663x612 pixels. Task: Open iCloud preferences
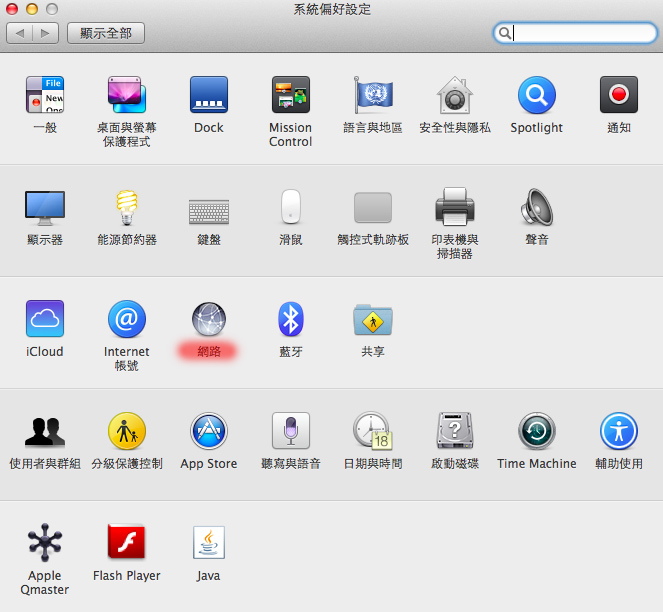[45, 320]
